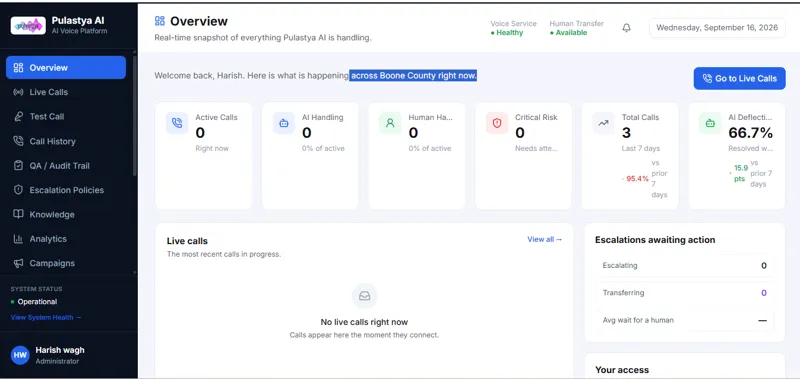Click the Overview header grid icon

coord(160,21)
